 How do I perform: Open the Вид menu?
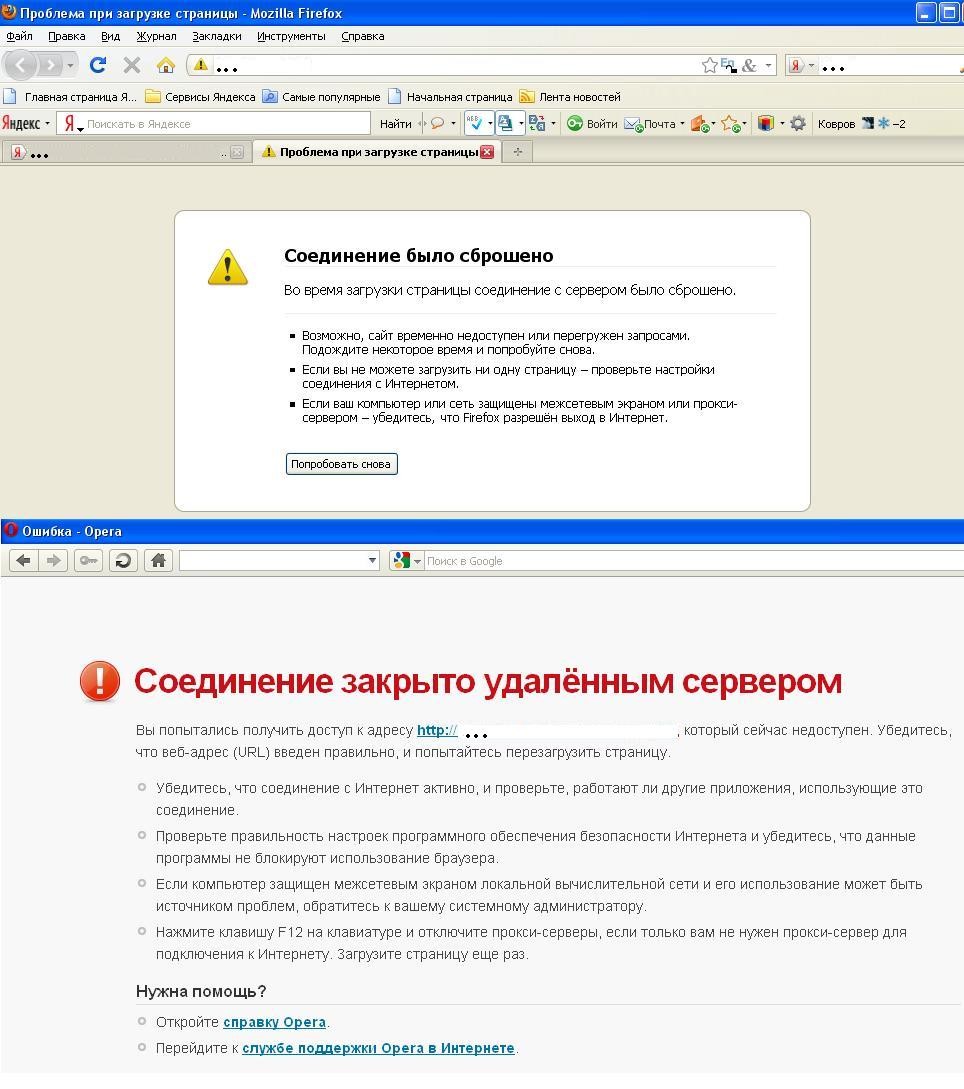click(x=110, y=36)
